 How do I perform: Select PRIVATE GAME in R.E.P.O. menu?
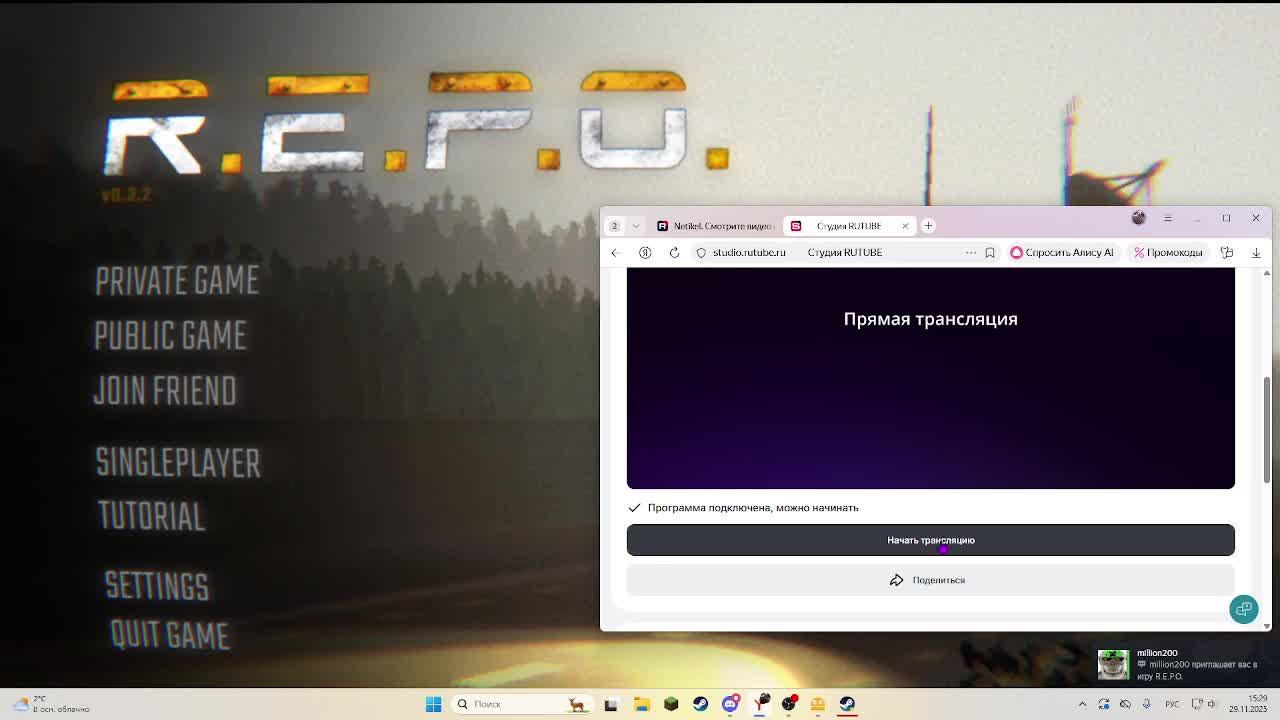177,281
